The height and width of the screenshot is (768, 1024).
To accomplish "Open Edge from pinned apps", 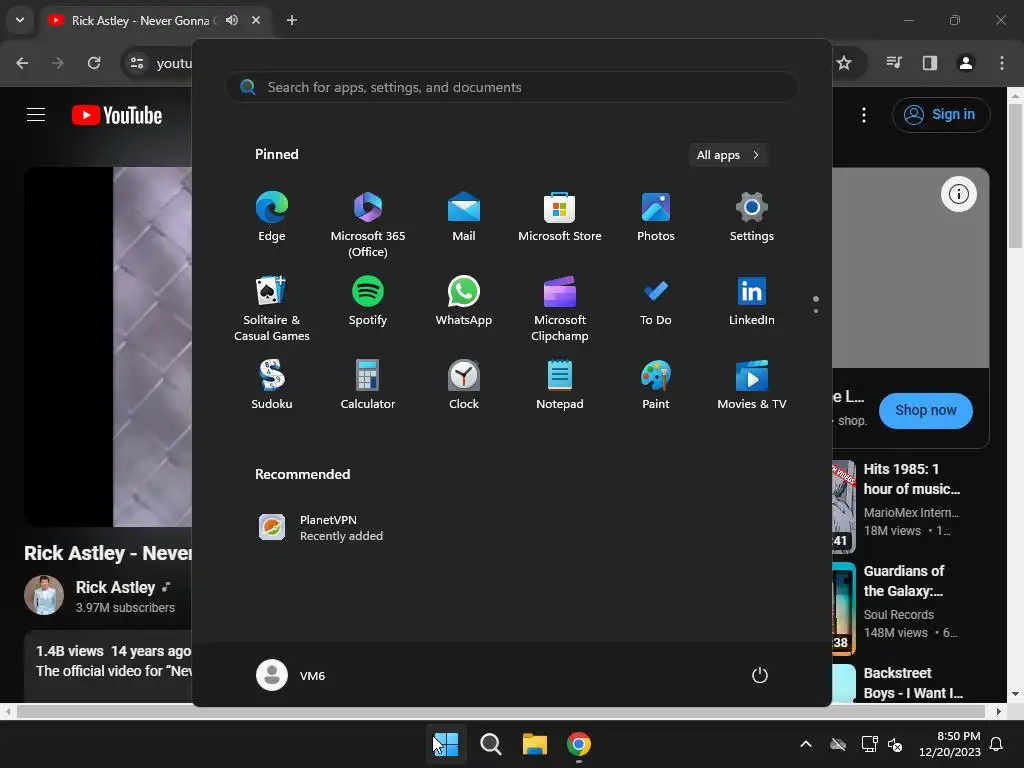I will click(272, 217).
